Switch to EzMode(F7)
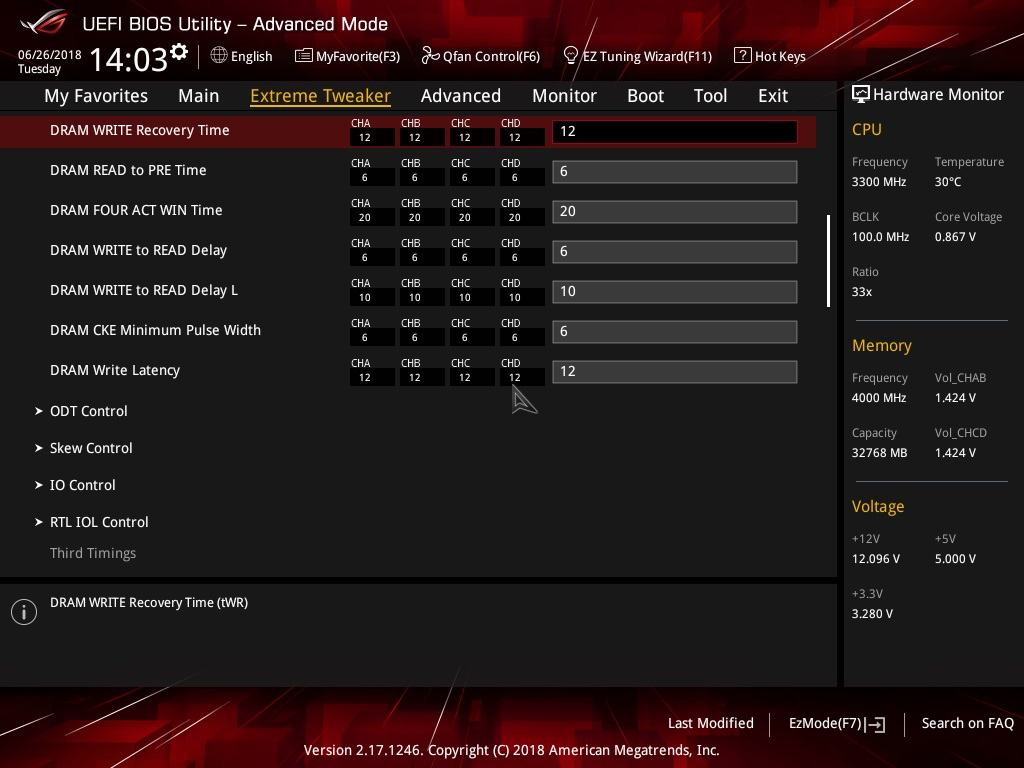 tap(837, 724)
